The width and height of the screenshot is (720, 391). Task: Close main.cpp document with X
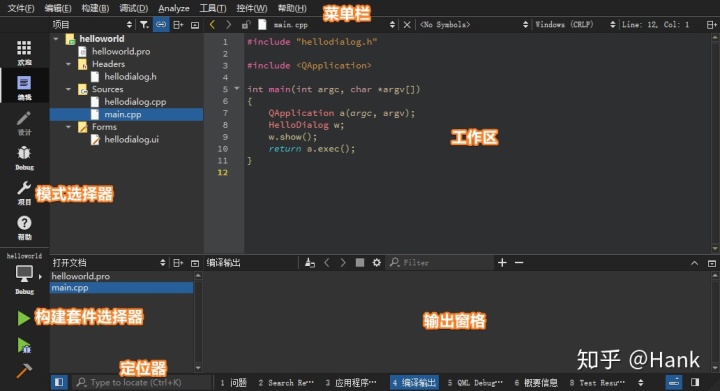(407, 25)
